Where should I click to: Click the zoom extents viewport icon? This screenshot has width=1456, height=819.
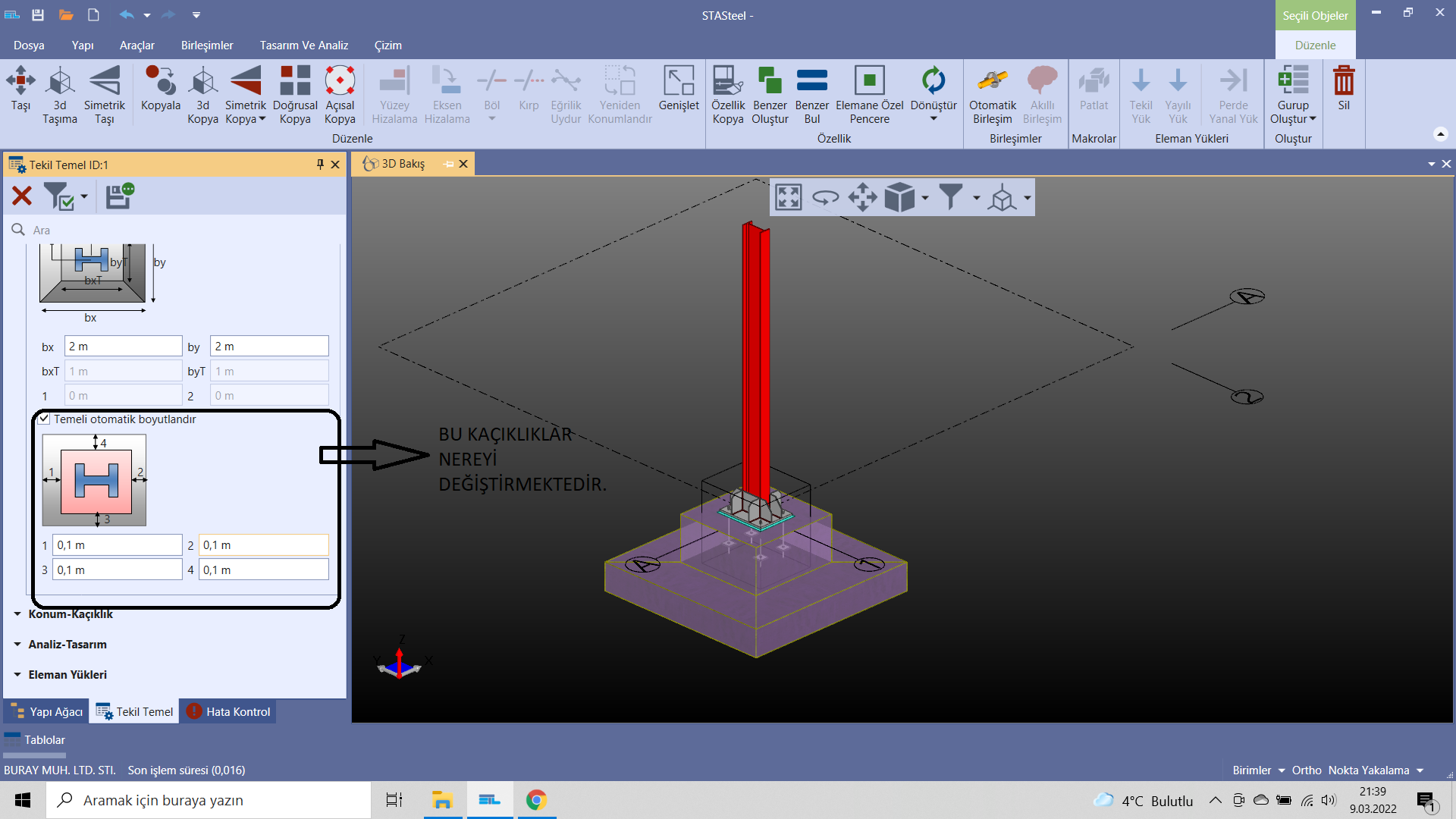point(789,198)
